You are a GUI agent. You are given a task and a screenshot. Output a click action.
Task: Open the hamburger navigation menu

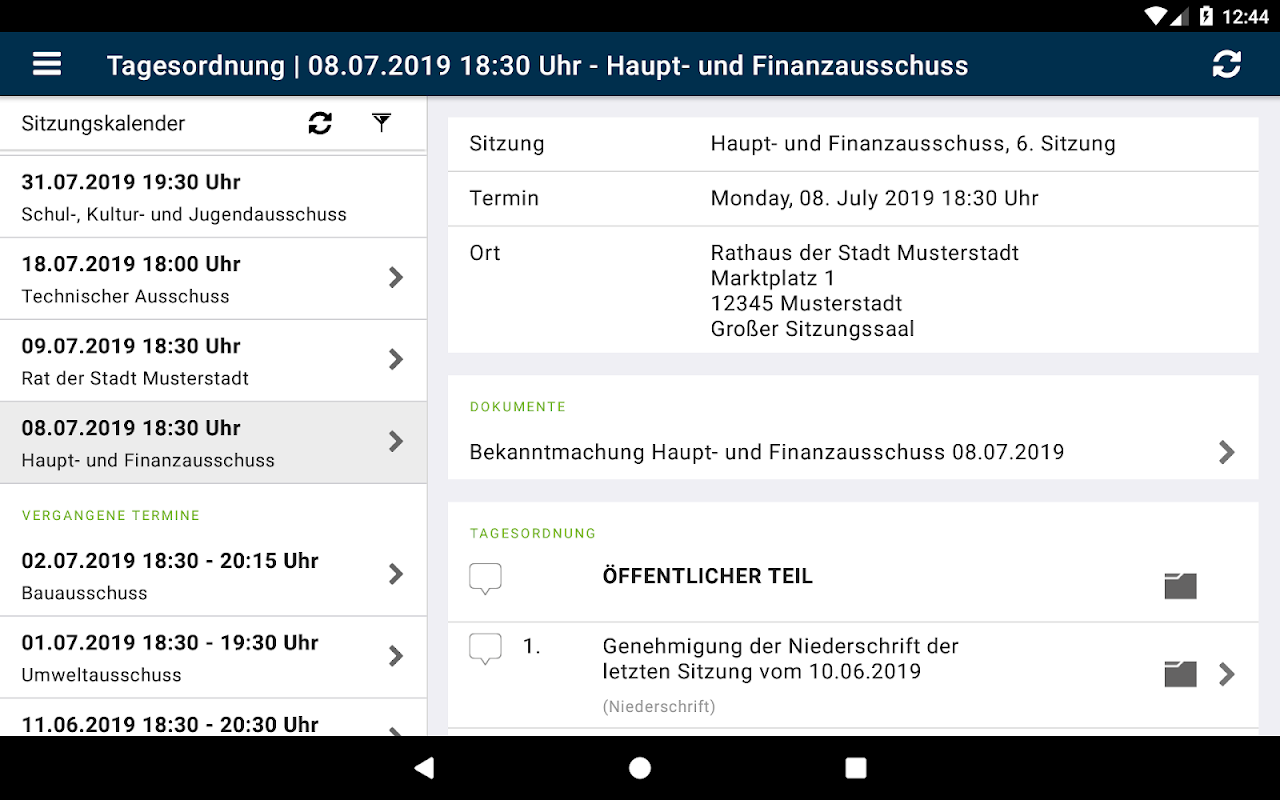point(47,65)
